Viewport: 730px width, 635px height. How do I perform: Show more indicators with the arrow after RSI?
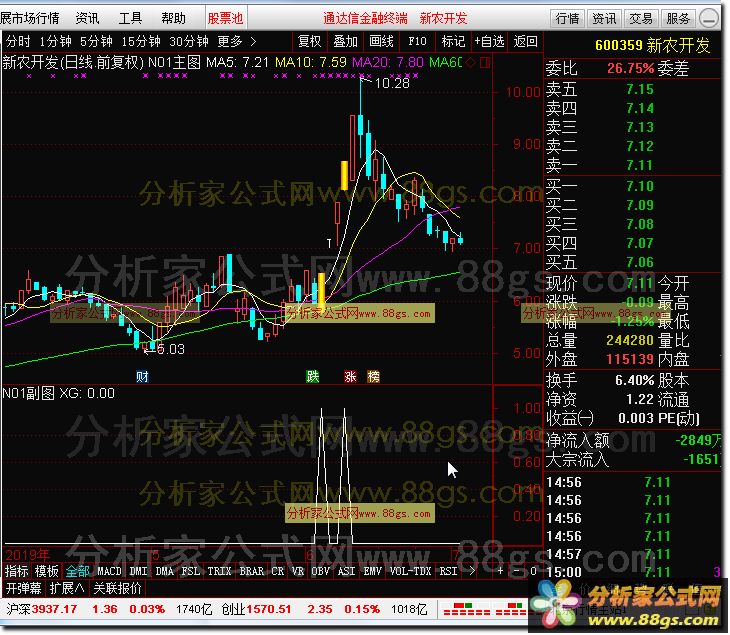click(472, 570)
